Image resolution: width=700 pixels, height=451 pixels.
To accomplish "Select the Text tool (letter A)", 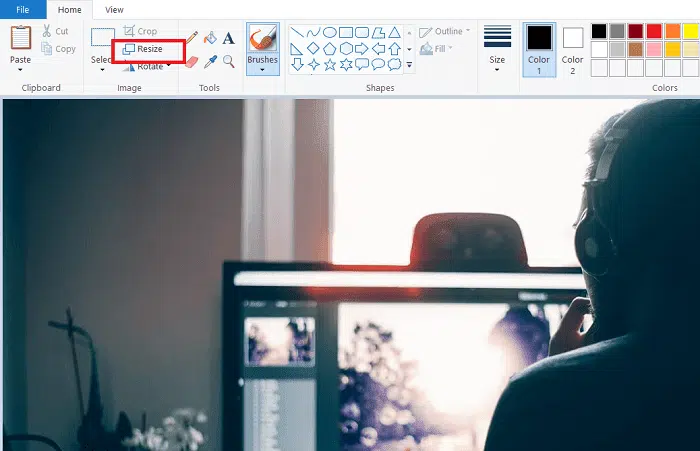I will tap(229, 38).
